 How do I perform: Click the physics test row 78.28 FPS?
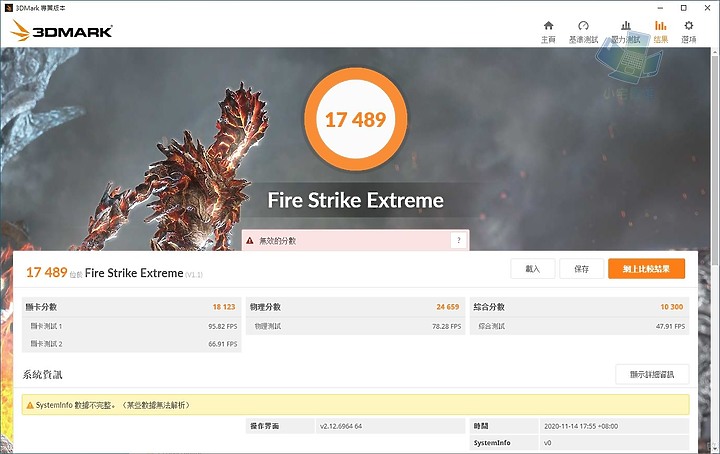coord(355,326)
